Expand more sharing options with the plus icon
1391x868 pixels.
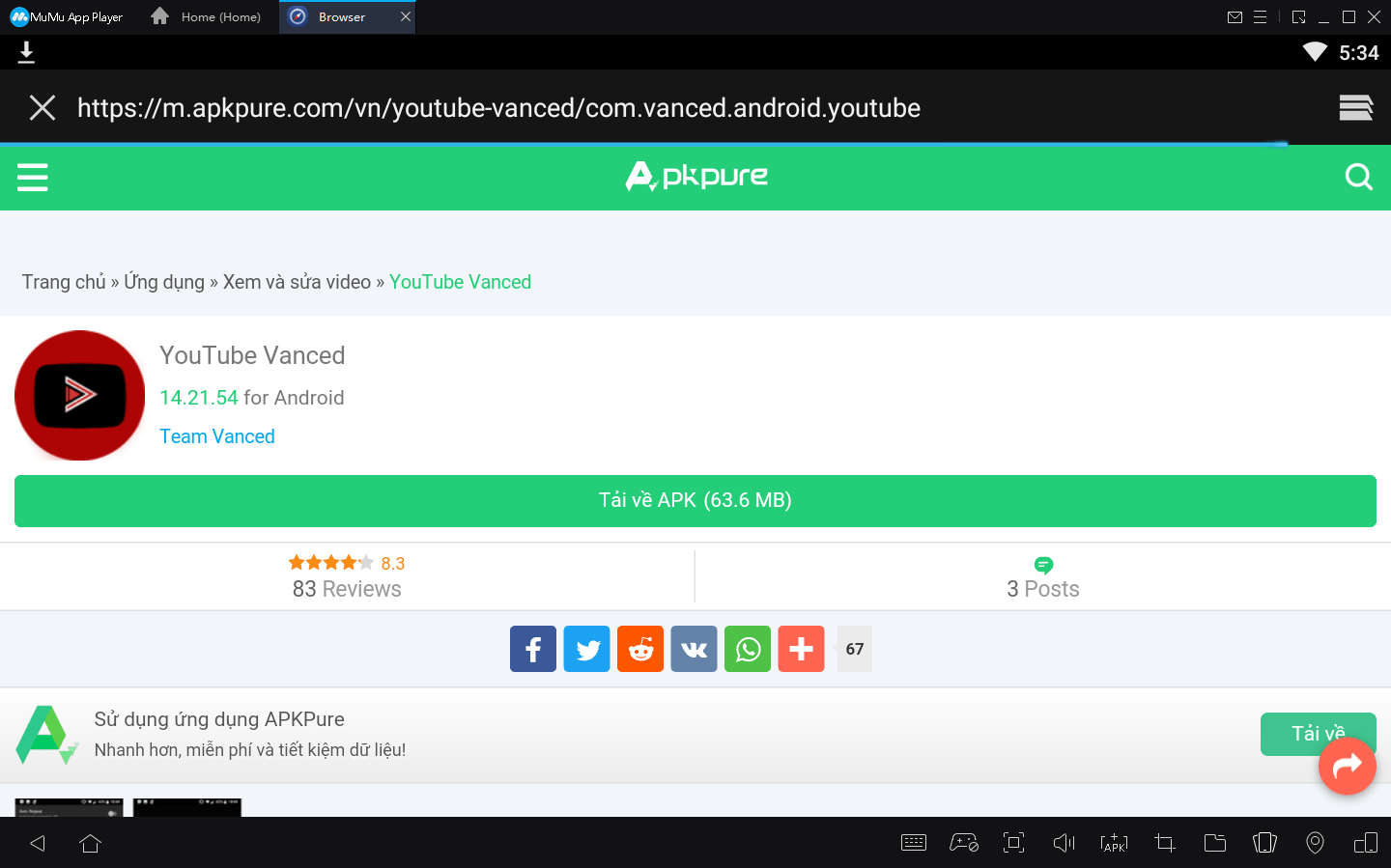[x=801, y=648]
